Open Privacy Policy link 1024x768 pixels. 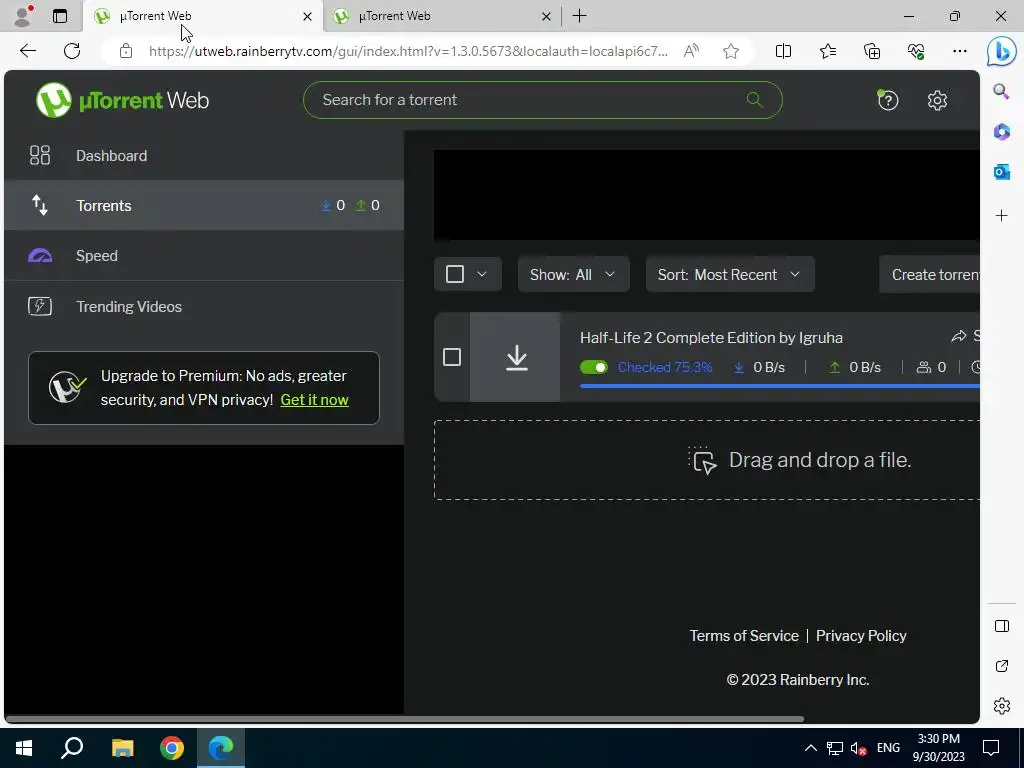[861, 635]
